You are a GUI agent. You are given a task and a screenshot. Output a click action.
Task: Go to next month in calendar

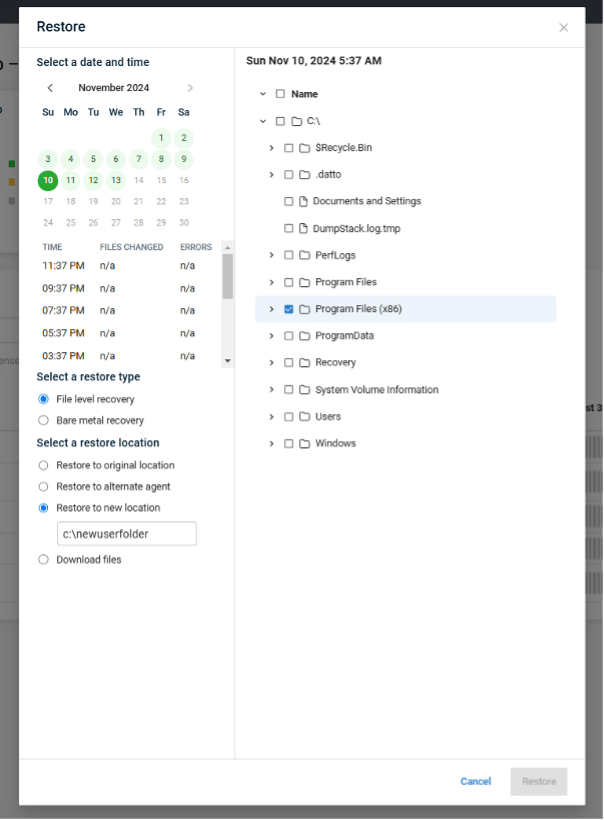(190, 88)
